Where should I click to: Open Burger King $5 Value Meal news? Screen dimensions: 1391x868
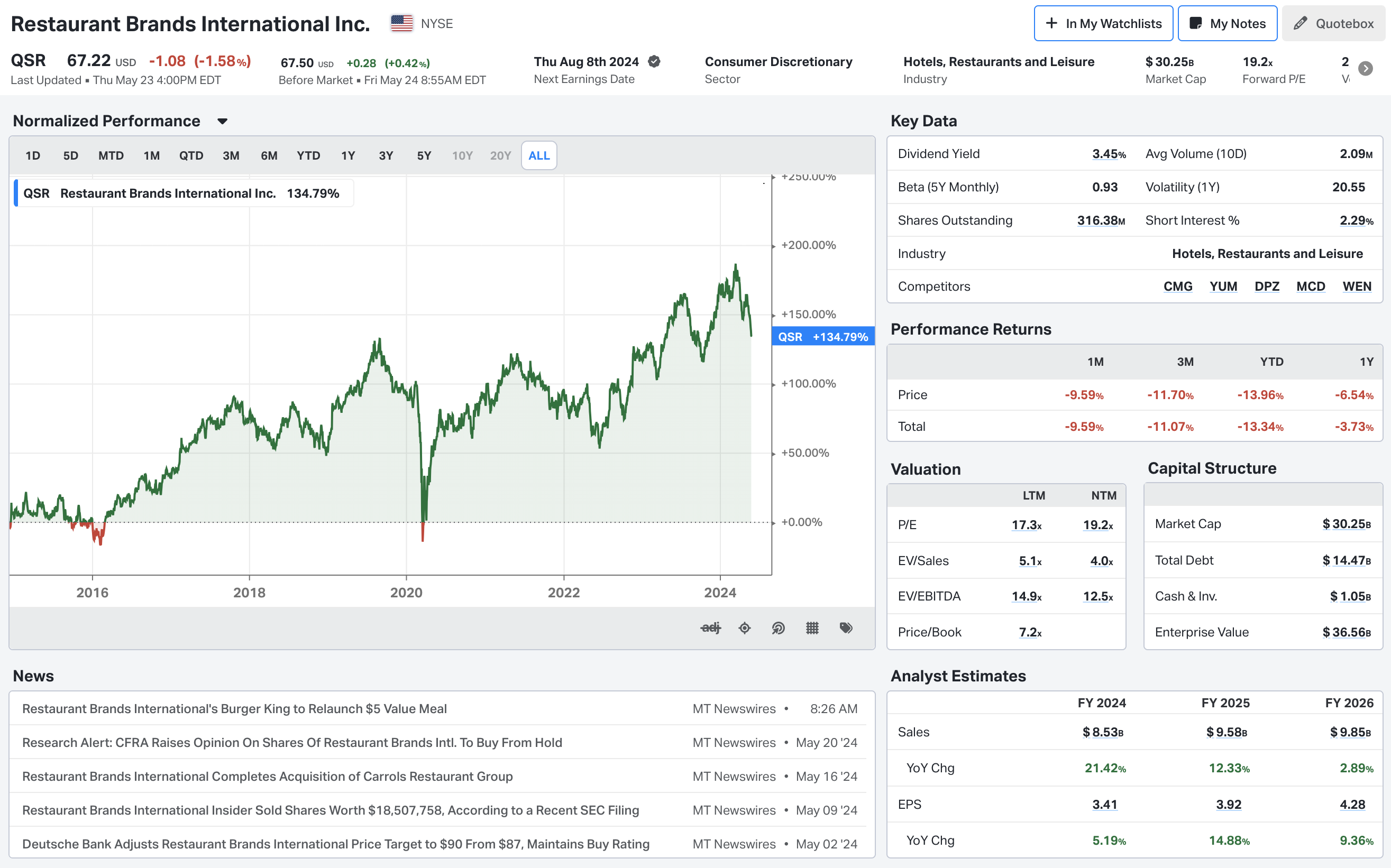(234, 708)
